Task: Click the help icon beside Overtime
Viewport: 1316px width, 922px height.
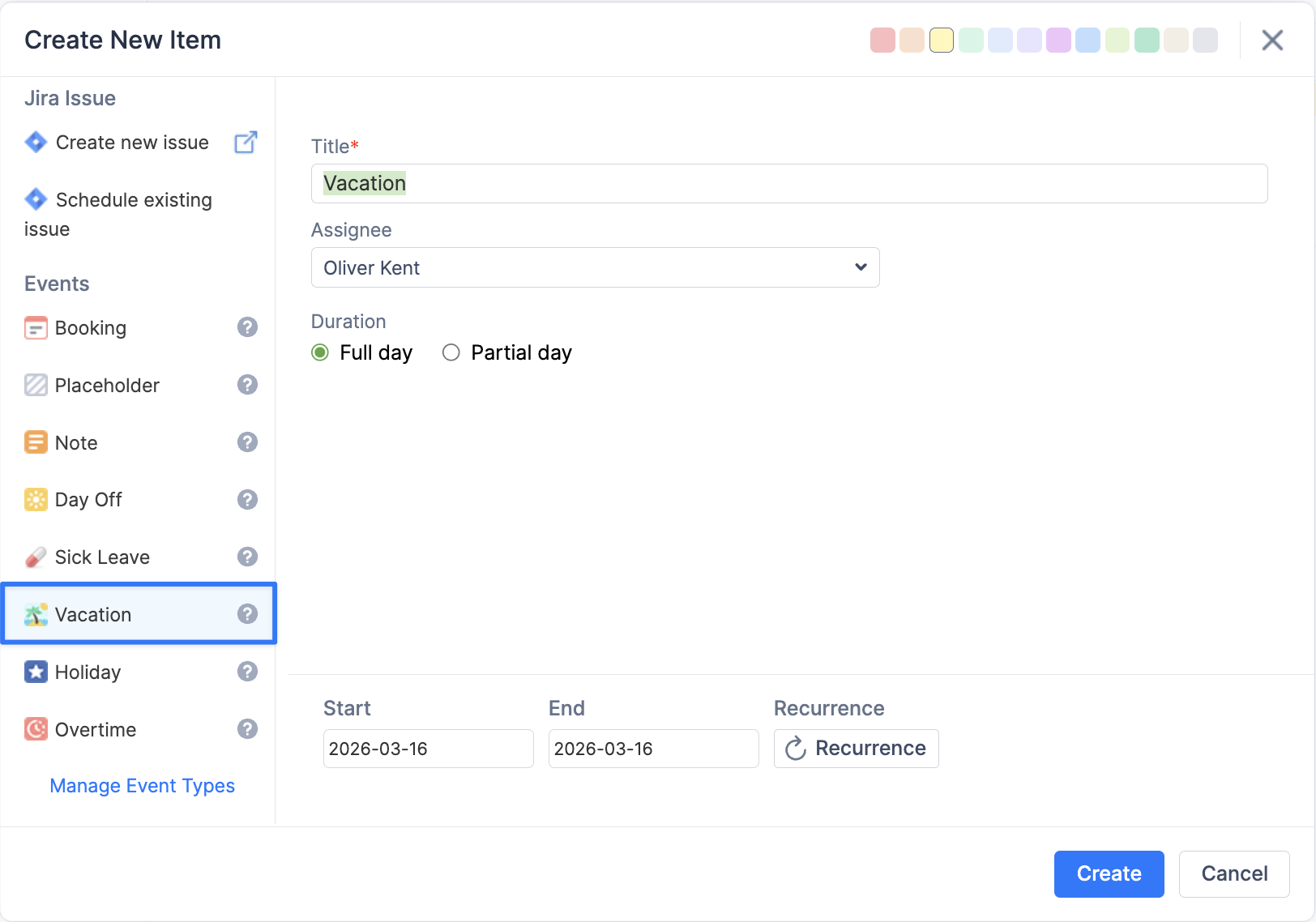Action: [247, 729]
